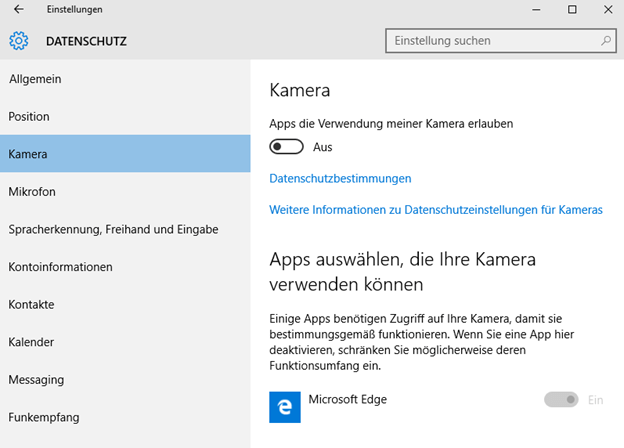
Task: Select Messaging in the sidebar
Action: point(125,380)
